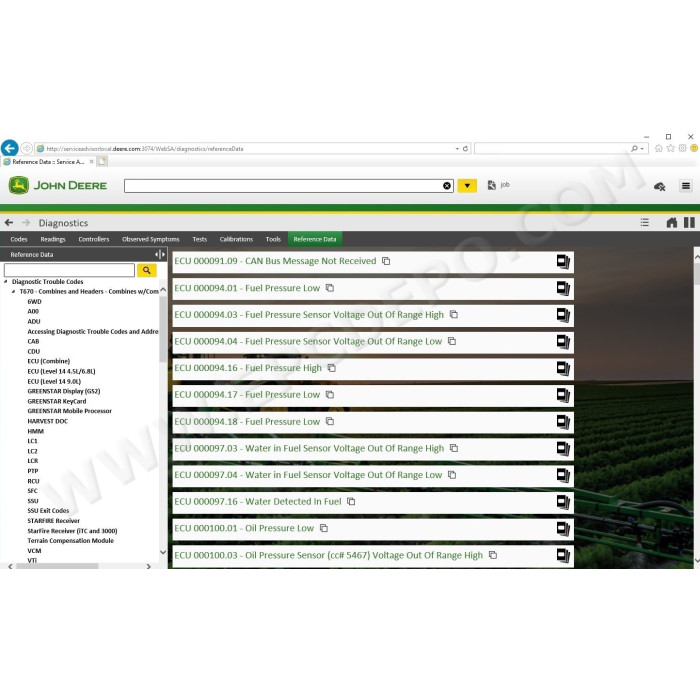The width and height of the screenshot is (700, 700).
Task: Collapse T670 Combines and Headers node
Action: point(13,292)
